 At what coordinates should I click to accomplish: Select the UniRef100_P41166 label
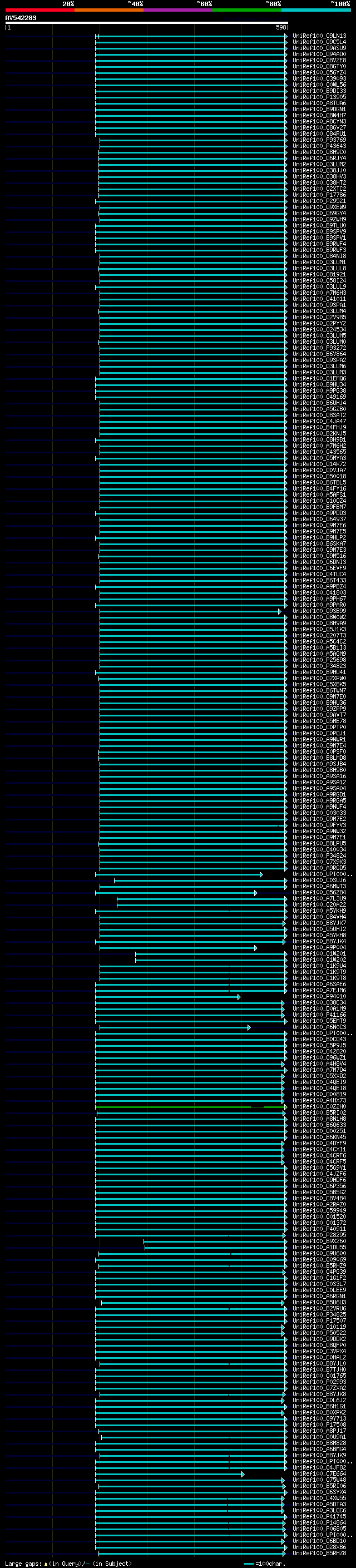pos(319,1015)
